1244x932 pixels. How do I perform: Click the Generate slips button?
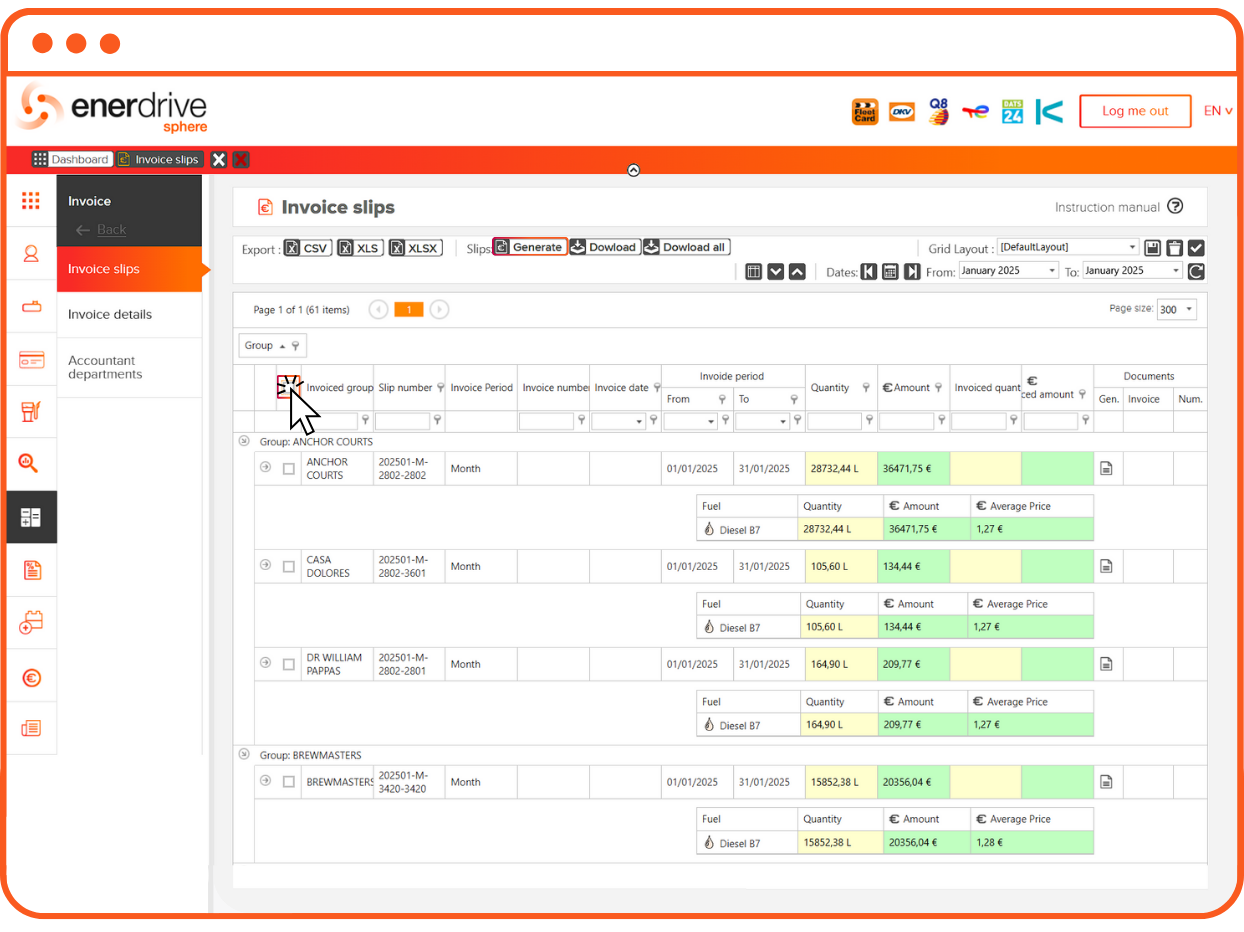(530, 247)
